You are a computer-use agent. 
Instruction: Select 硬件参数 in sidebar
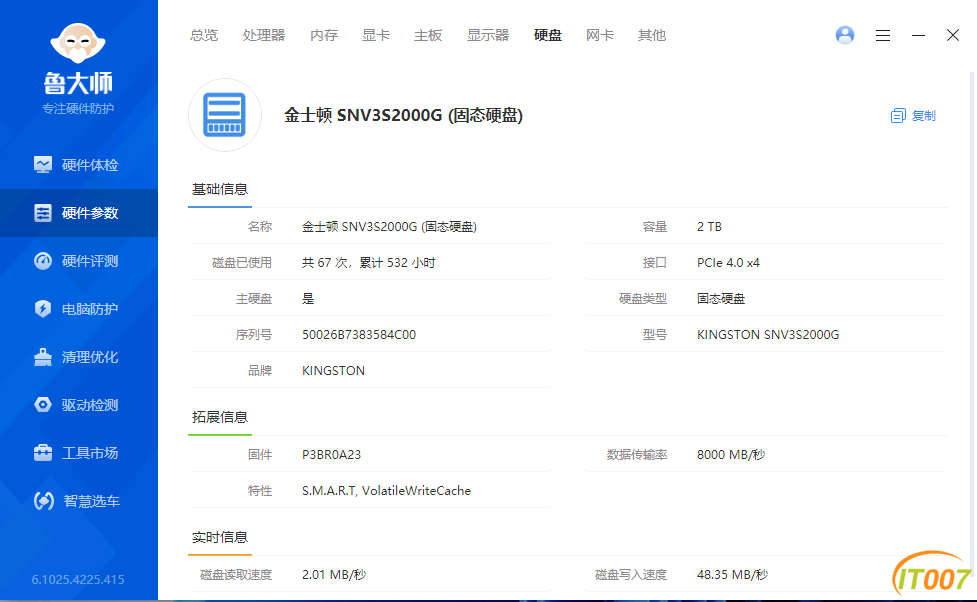coord(79,213)
